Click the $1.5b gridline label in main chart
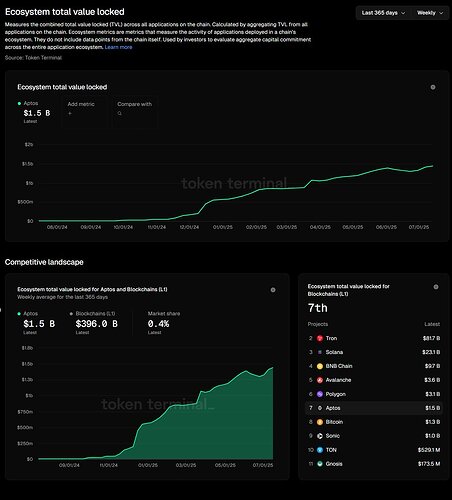Screen dimensions: 452x500 [28, 164]
